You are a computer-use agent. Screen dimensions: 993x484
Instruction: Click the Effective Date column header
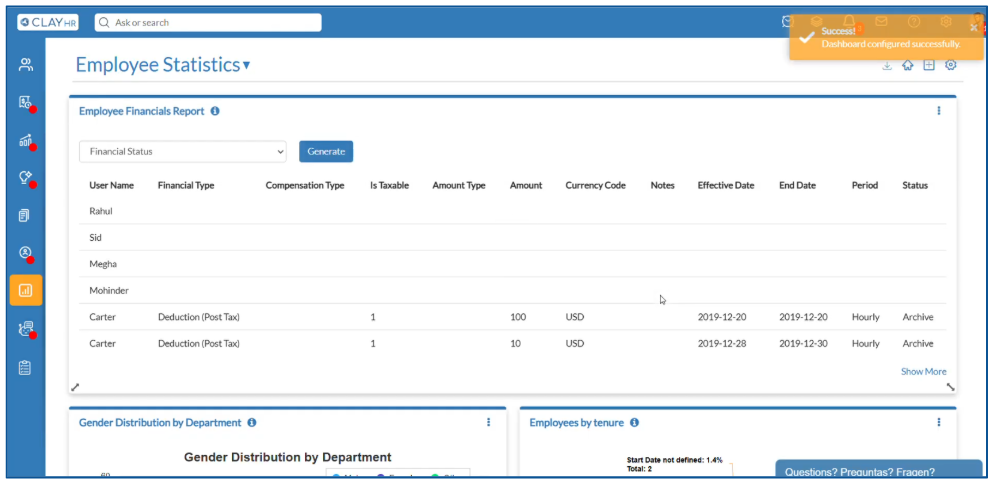(726, 186)
